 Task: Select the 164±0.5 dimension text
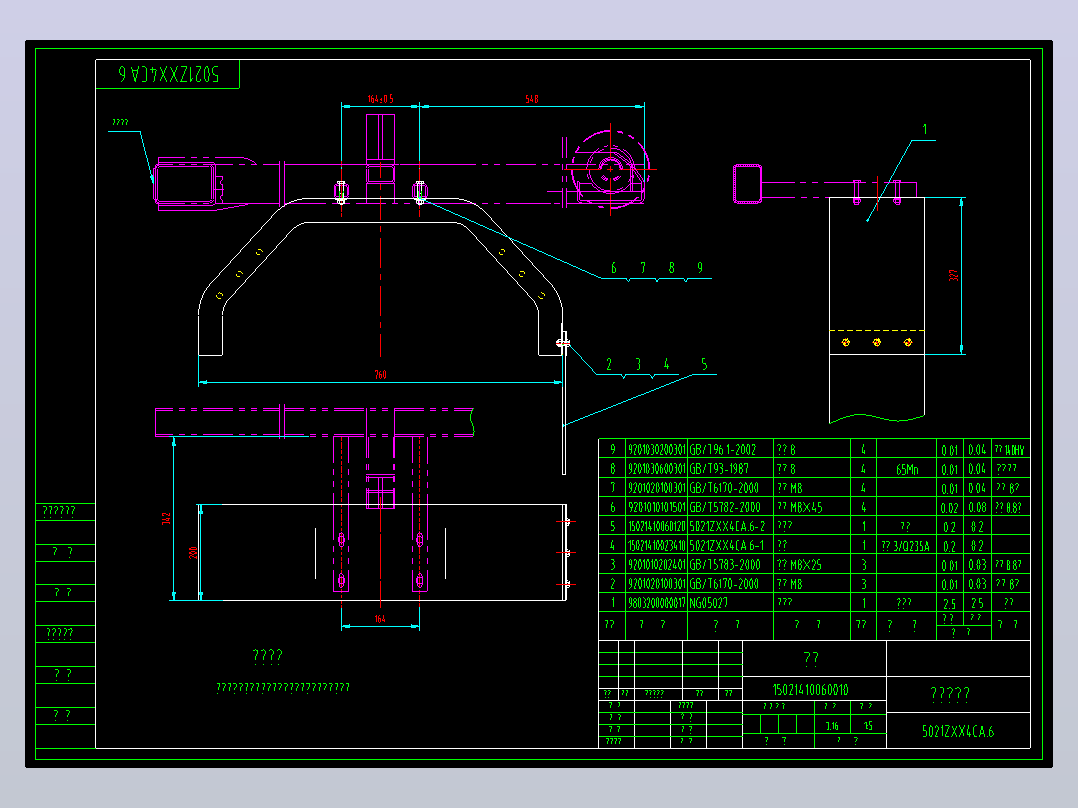[380, 99]
